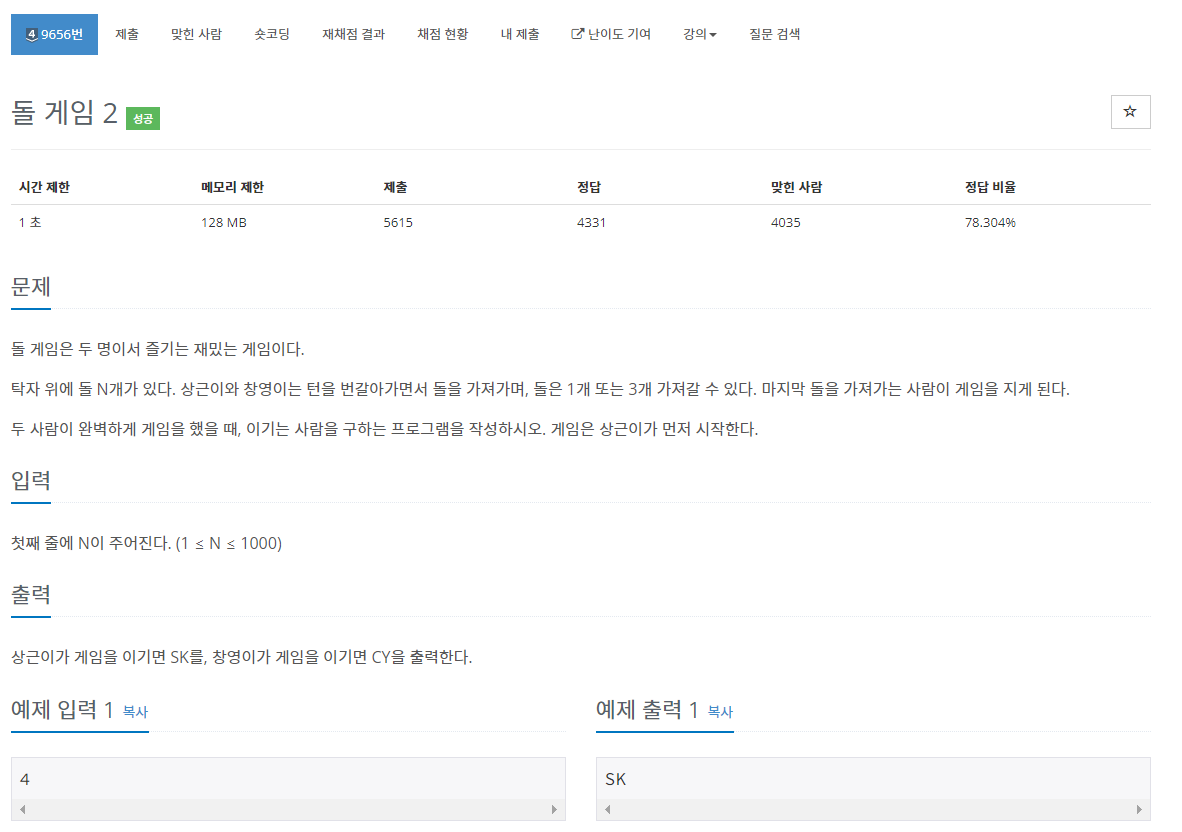Open the 9656번 problem tab
This screenshot has height=832, width=1182.
(54, 34)
